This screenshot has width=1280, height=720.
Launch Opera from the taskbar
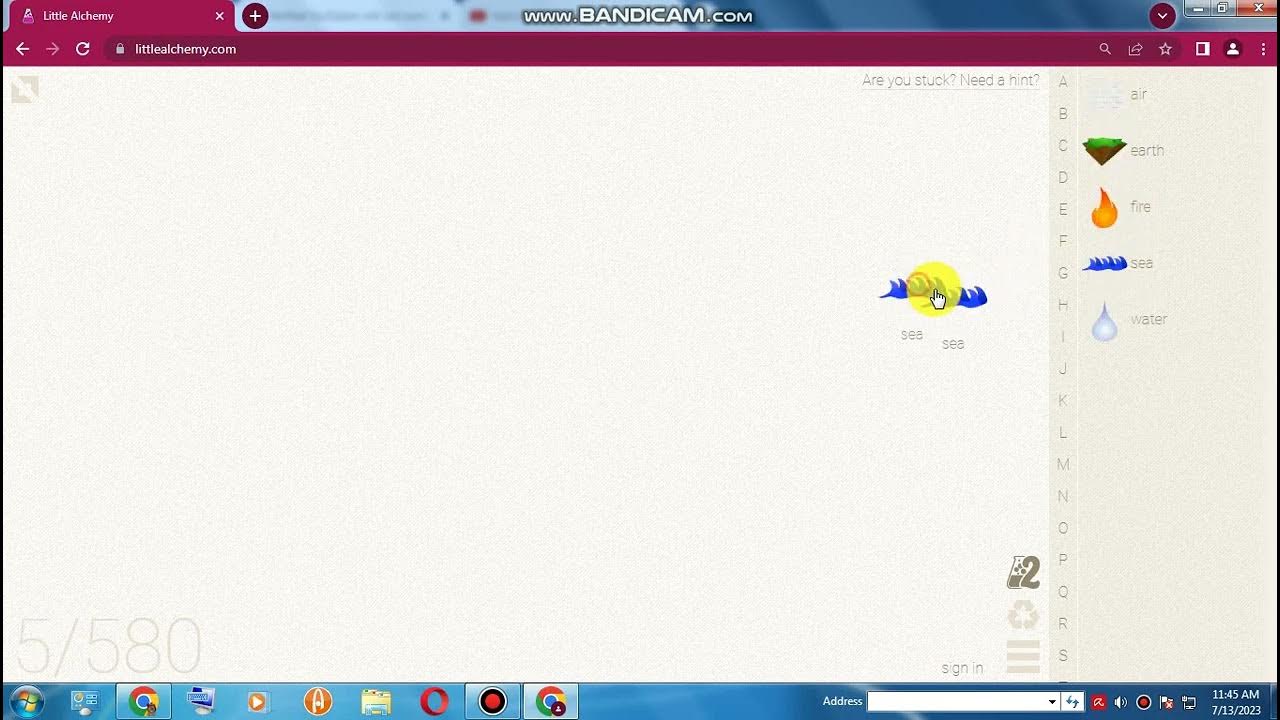tap(434, 701)
